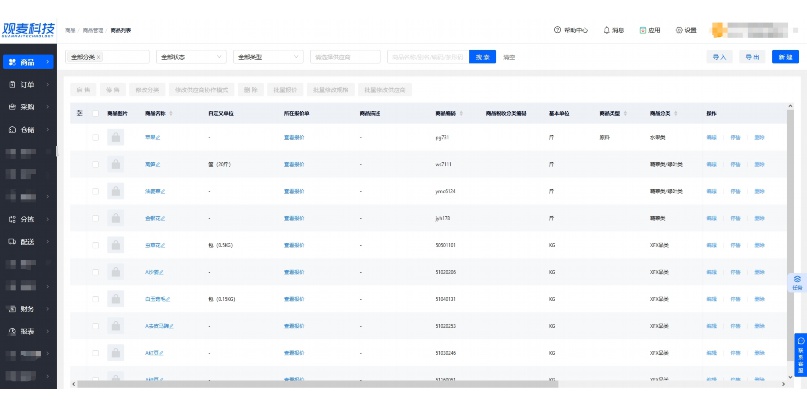Click 删除 action in the jyh170 row
807x407 pixels.
point(759,218)
